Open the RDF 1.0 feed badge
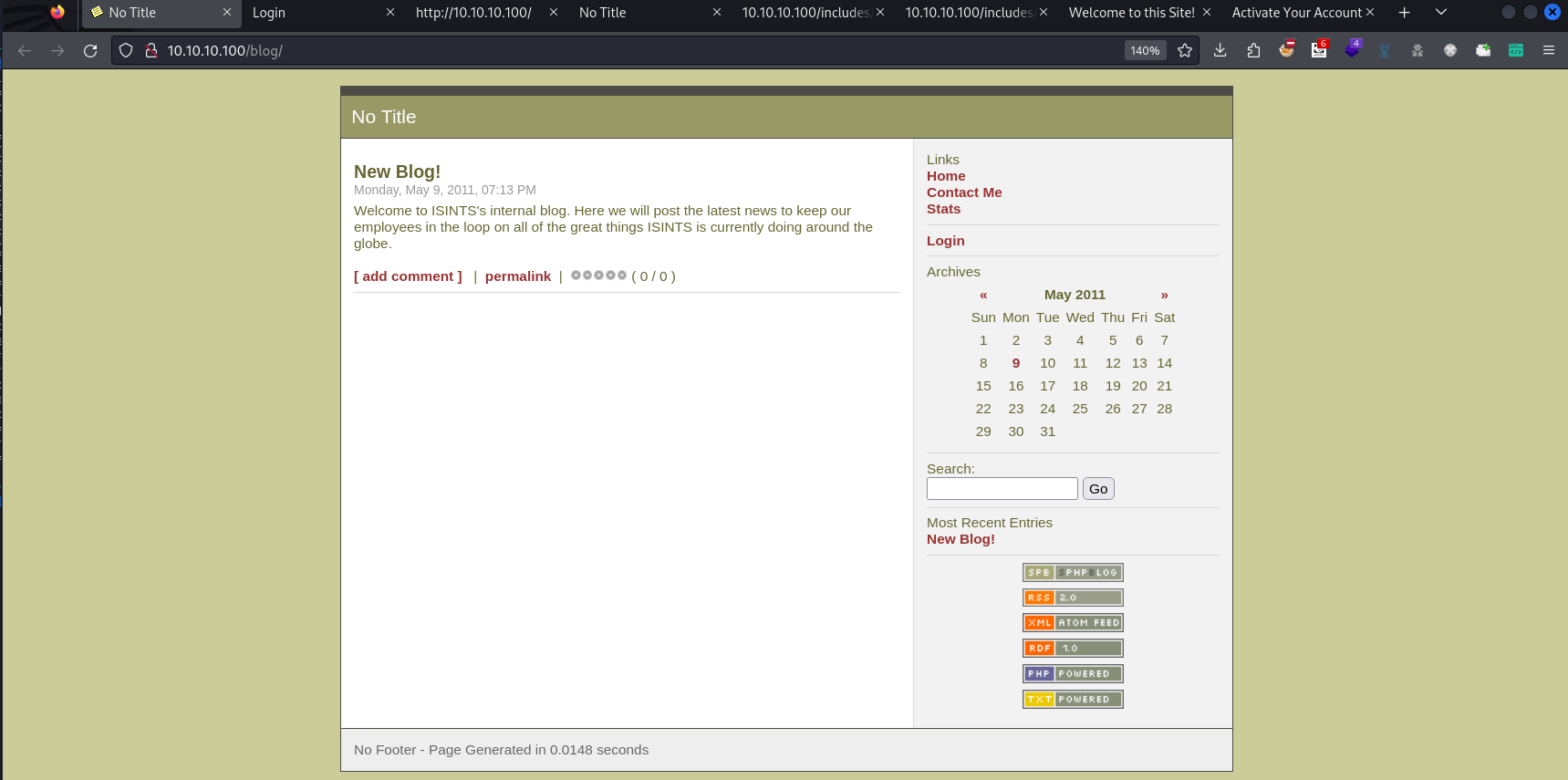 (x=1073, y=649)
